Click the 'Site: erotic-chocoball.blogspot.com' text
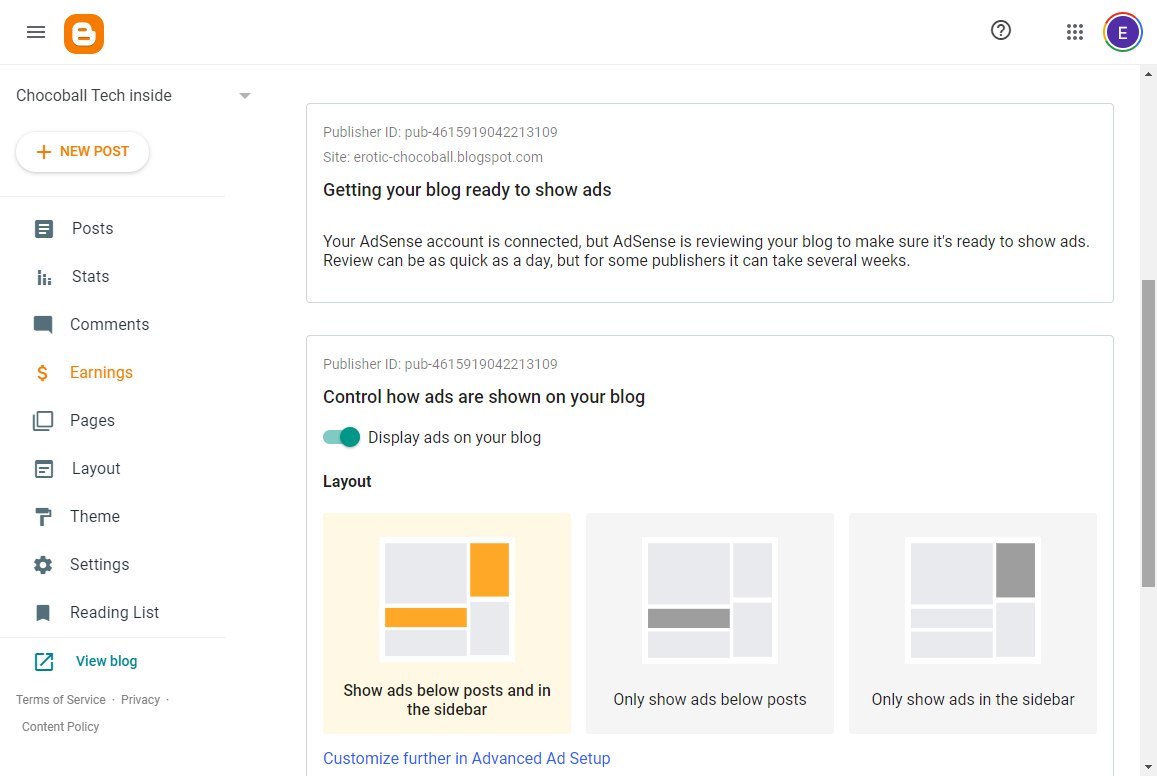The width and height of the screenshot is (1157, 776). coord(432,157)
